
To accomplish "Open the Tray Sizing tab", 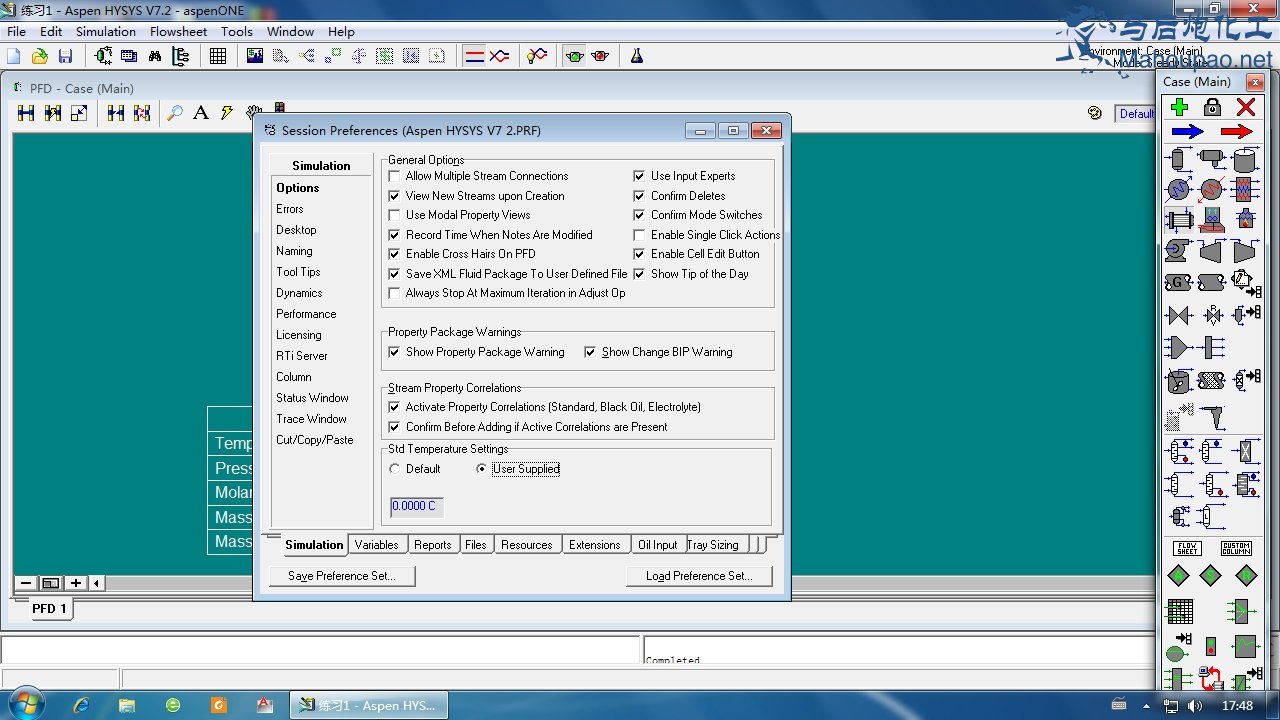I will (715, 545).
